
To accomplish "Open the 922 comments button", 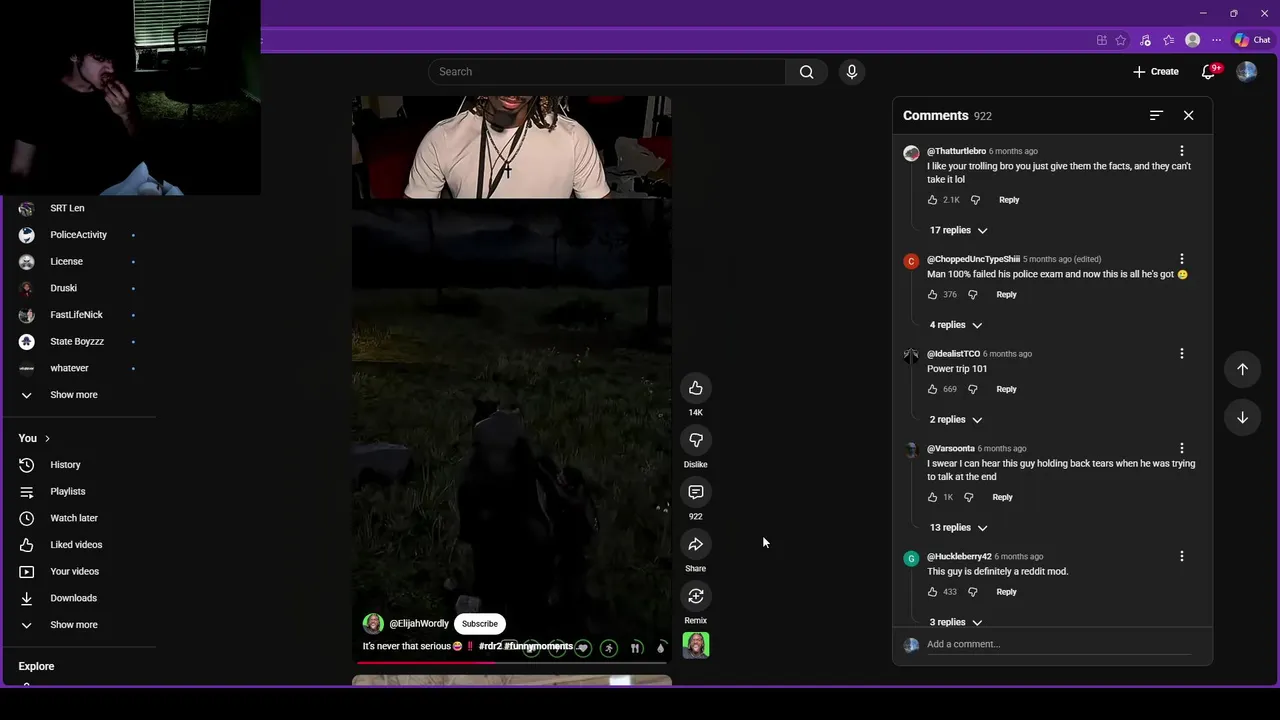I will pyautogui.click(x=696, y=492).
